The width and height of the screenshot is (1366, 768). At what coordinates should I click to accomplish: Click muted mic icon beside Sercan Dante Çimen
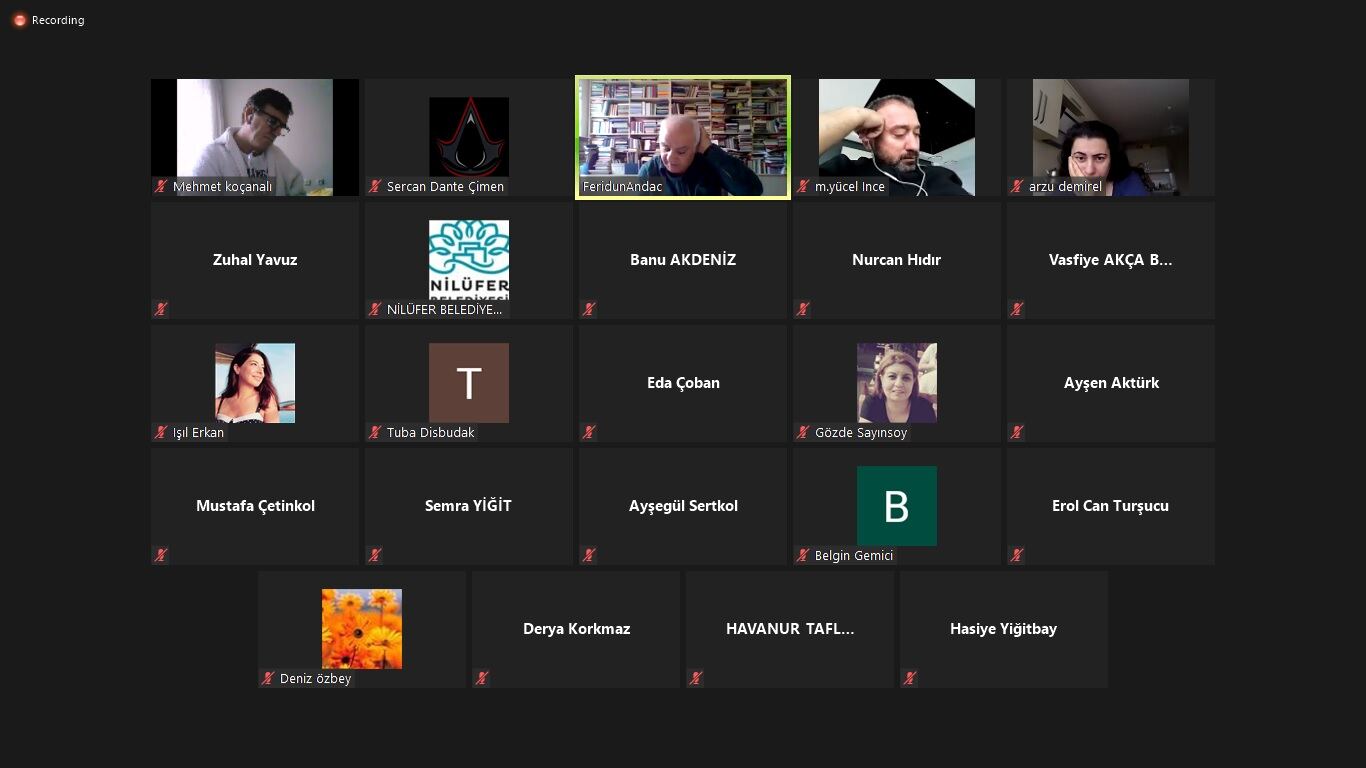(x=375, y=186)
